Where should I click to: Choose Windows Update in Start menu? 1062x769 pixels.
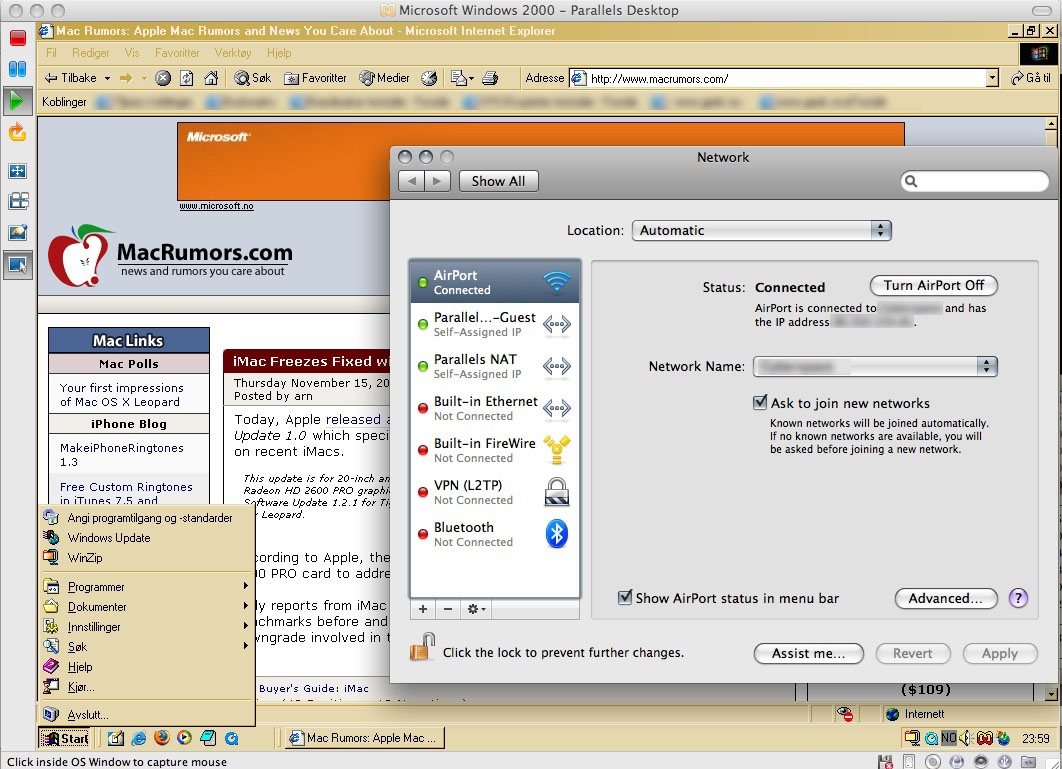point(146,538)
